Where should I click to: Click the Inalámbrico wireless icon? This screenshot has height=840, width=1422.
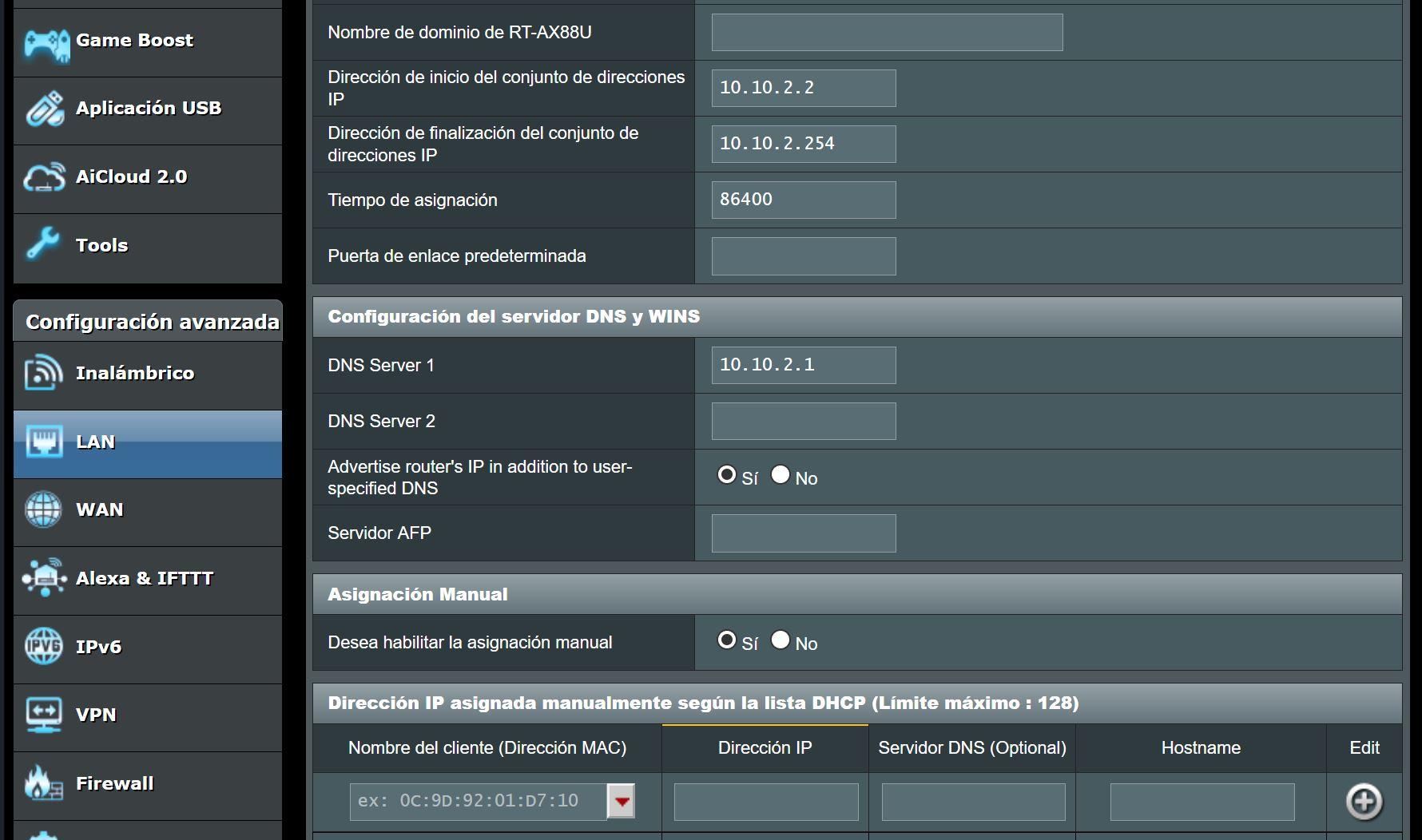[x=43, y=373]
